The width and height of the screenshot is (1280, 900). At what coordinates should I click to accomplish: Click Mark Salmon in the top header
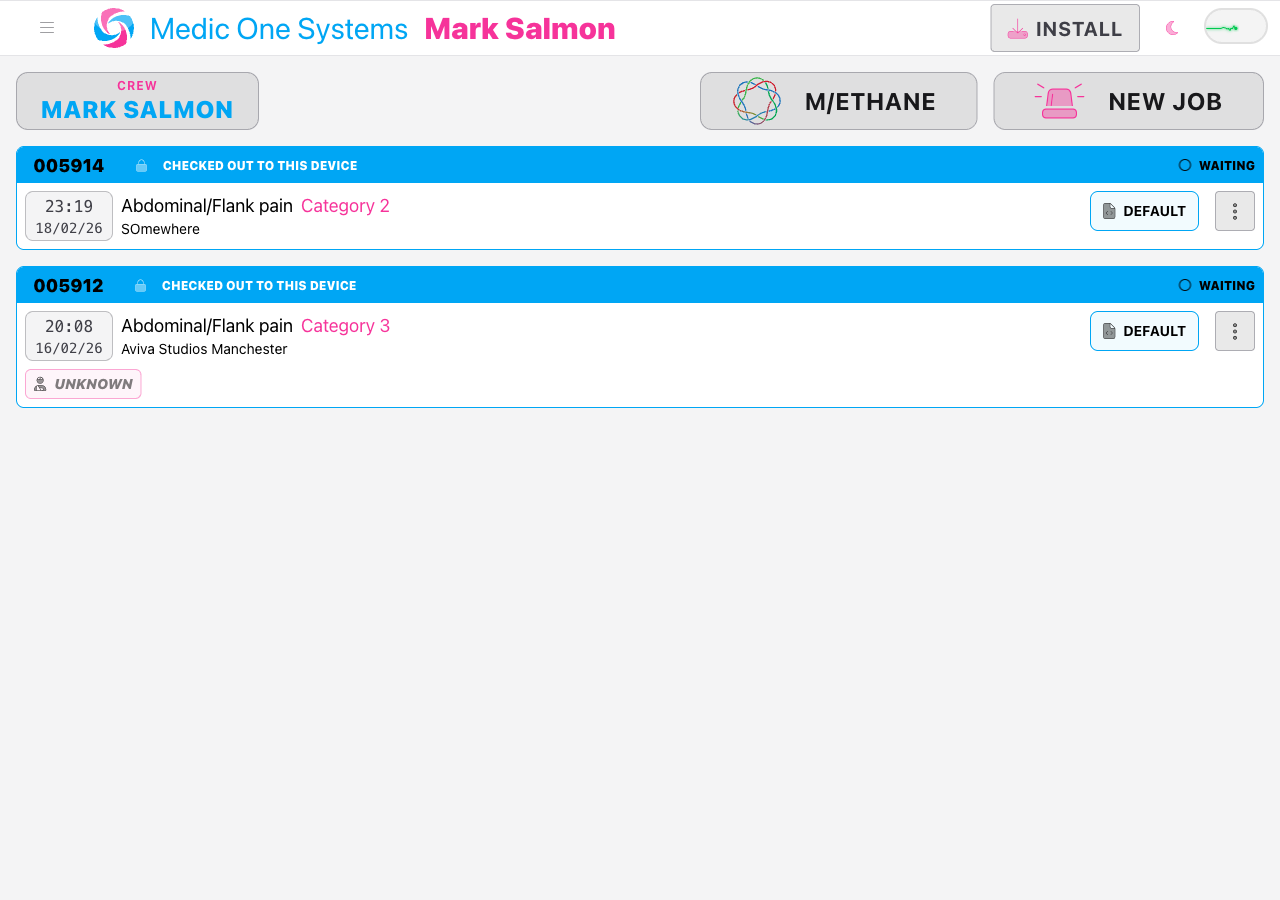click(x=519, y=28)
